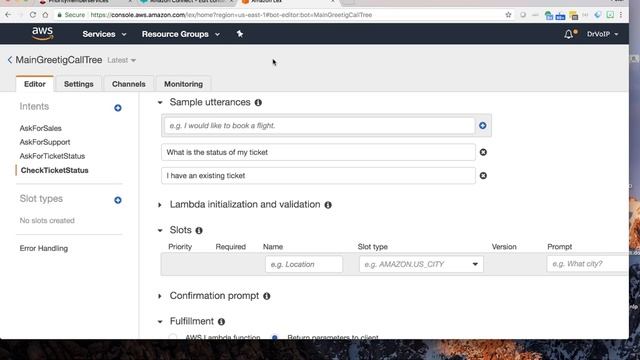Open the Resource Groups menu

(x=181, y=34)
